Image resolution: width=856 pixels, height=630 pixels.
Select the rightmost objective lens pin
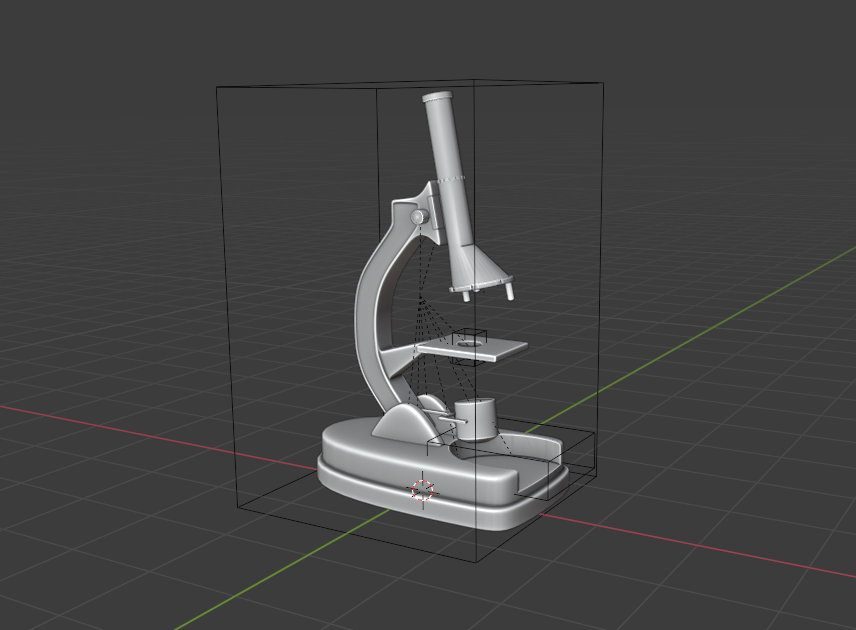coord(511,290)
